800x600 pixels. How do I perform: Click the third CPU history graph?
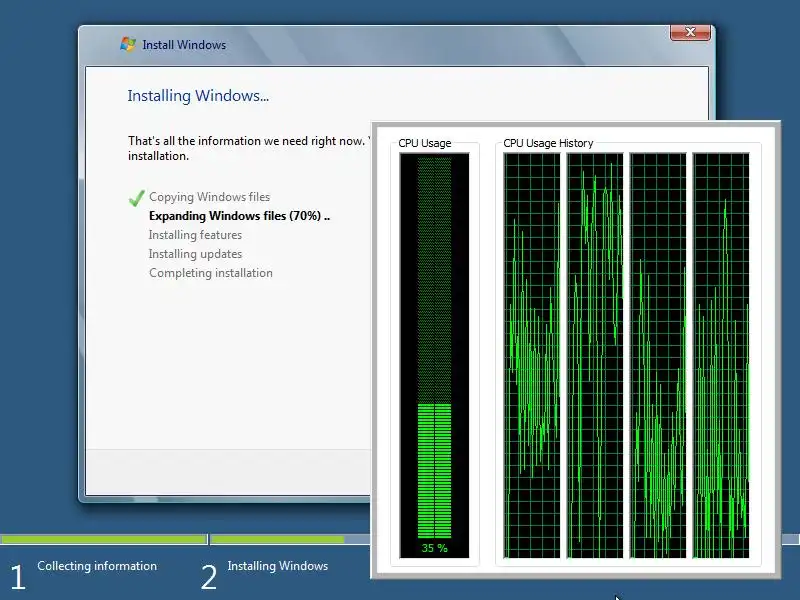coord(658,356)
